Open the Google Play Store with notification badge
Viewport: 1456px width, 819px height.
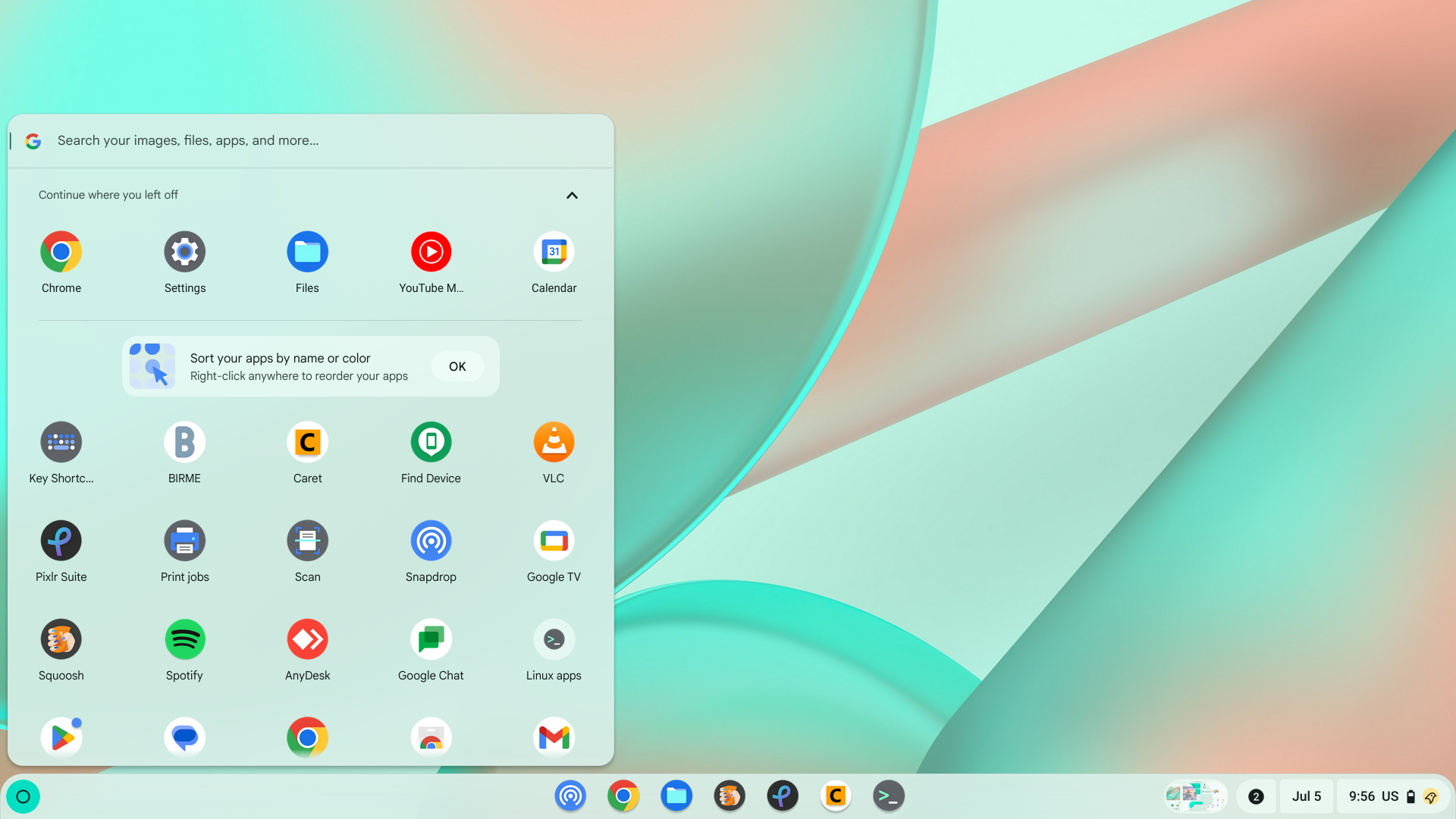point(61,736)
